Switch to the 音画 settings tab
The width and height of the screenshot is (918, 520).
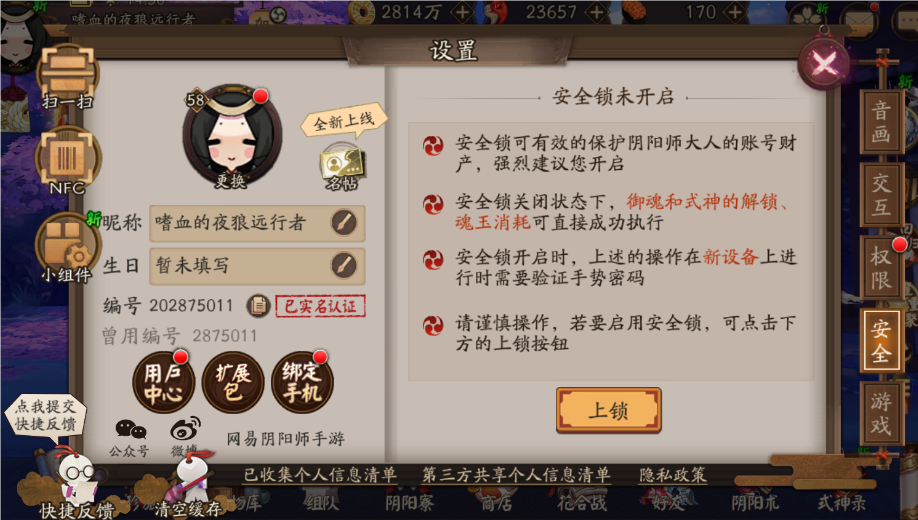click(881, 122)
